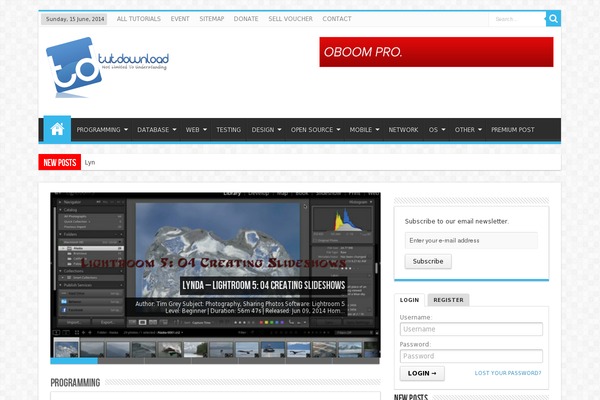Screen dimensions: 600x400
Task: Click the slider progress bar's blue segment
Action: (74, 361)
